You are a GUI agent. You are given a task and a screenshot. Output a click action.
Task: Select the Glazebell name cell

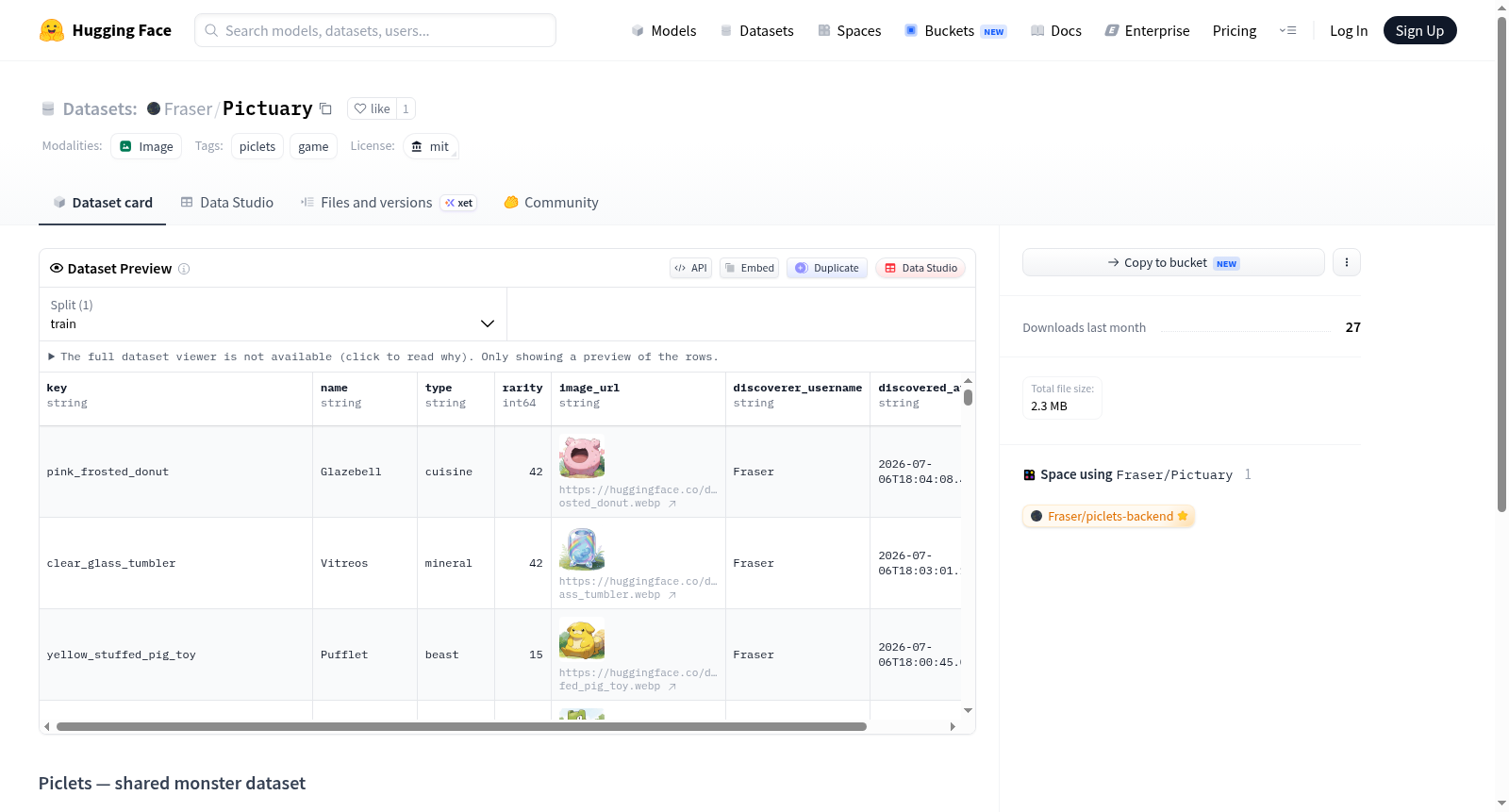point(365,472)
